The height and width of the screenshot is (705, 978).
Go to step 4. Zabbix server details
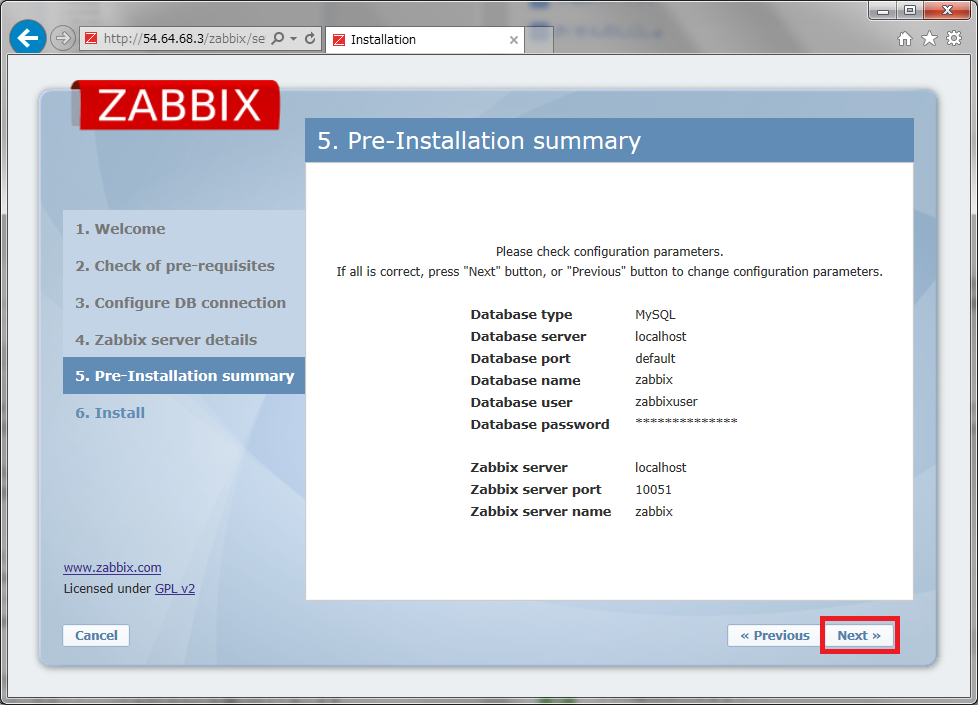click(166, 339)
